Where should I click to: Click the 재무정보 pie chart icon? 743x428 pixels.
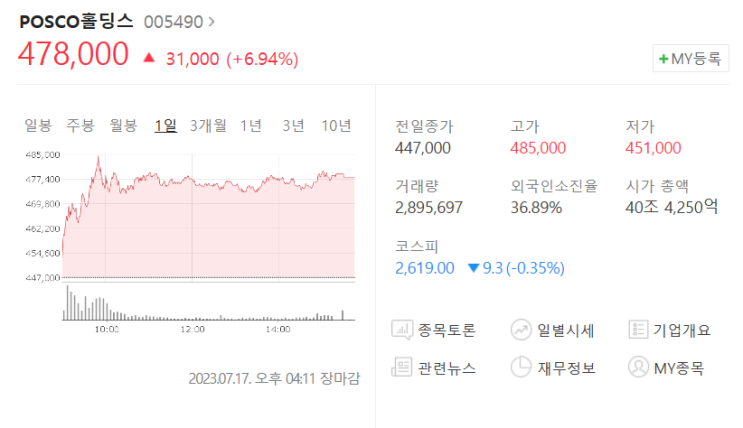pyautogui.click(x=520, y=367)
